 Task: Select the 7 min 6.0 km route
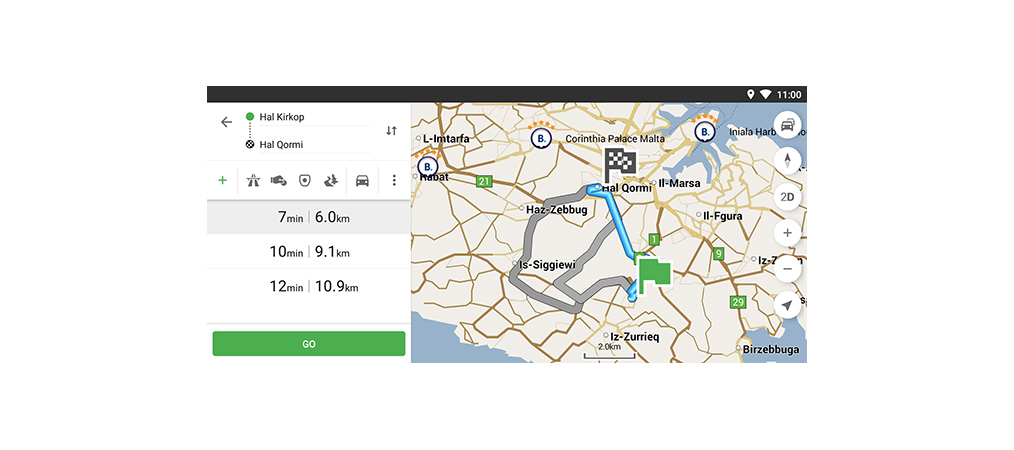tap(308, 217)
